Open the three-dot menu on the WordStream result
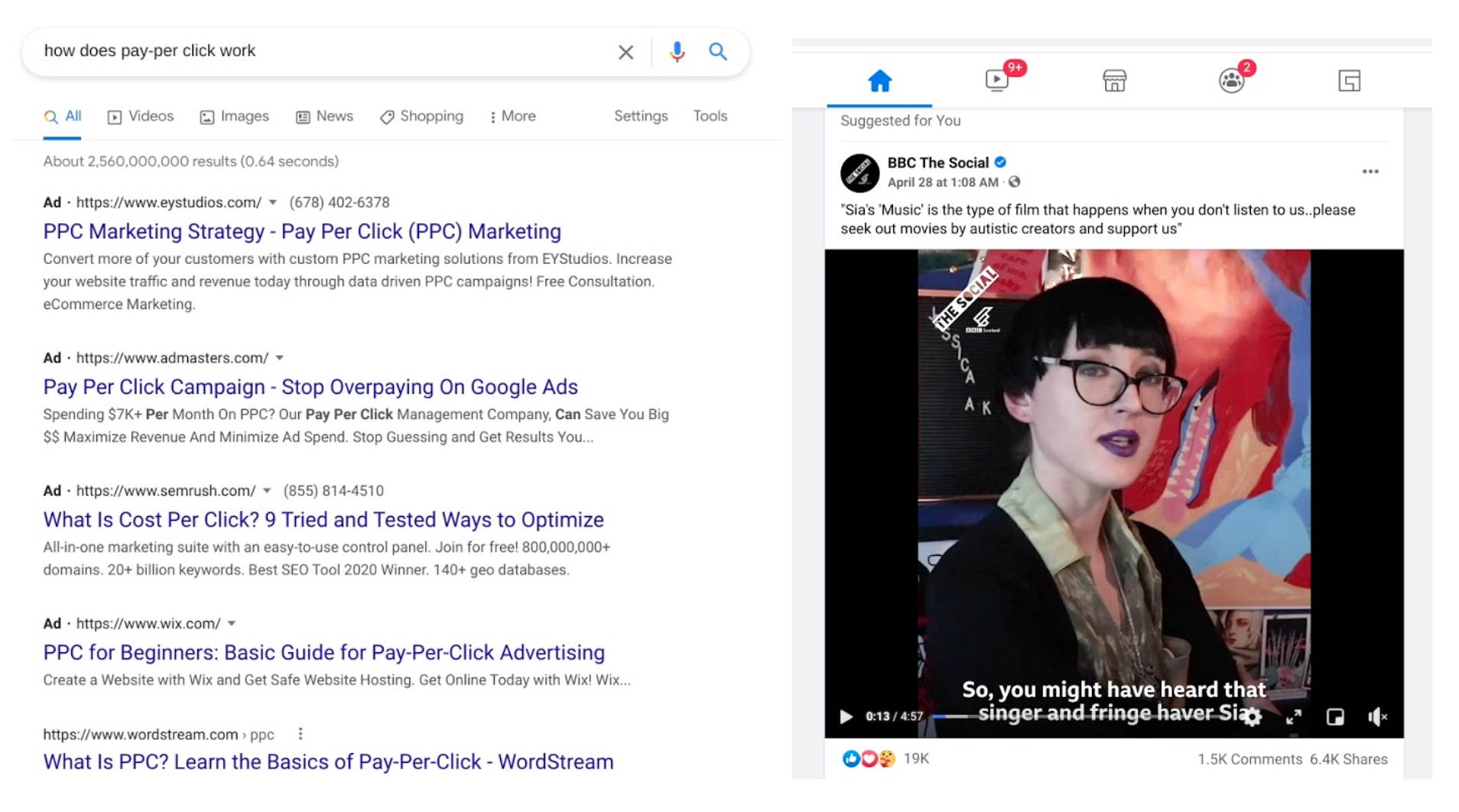 pyautogui.click(x=301, y=734)
